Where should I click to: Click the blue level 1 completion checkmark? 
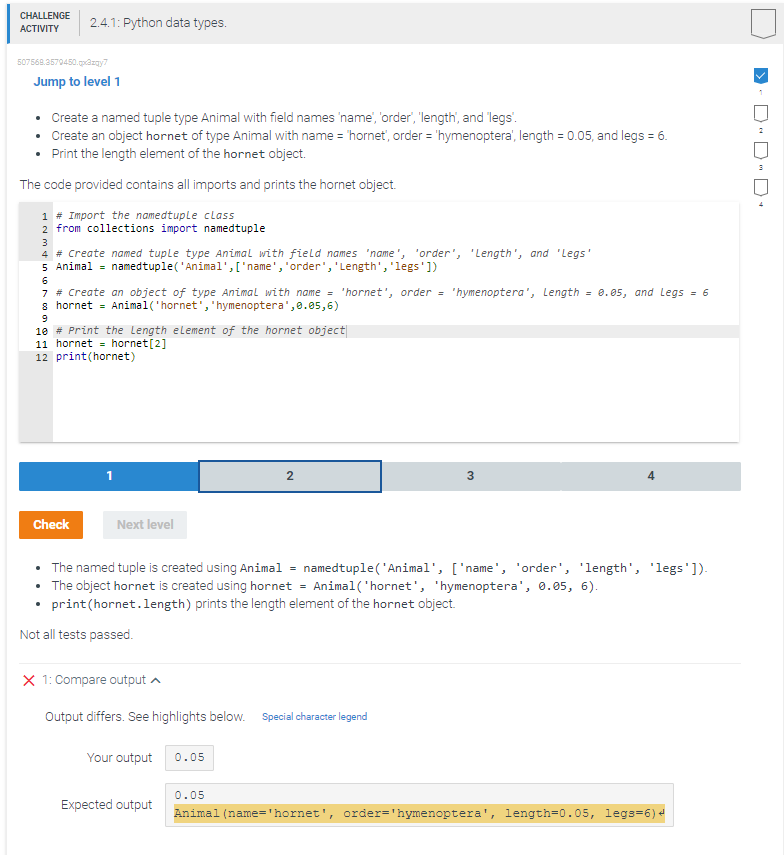(x=761, y=74)
